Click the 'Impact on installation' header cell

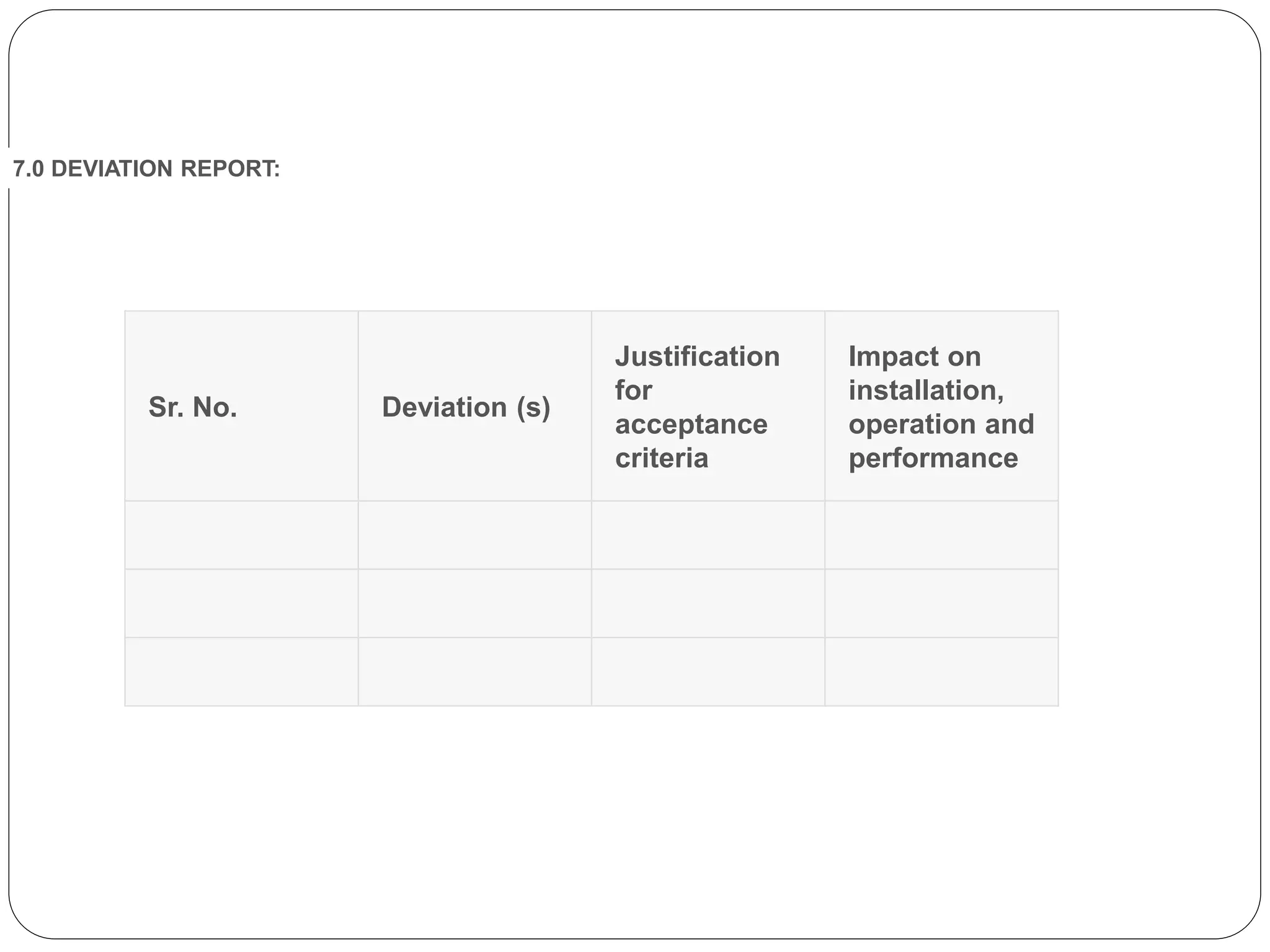pos(941,407)
